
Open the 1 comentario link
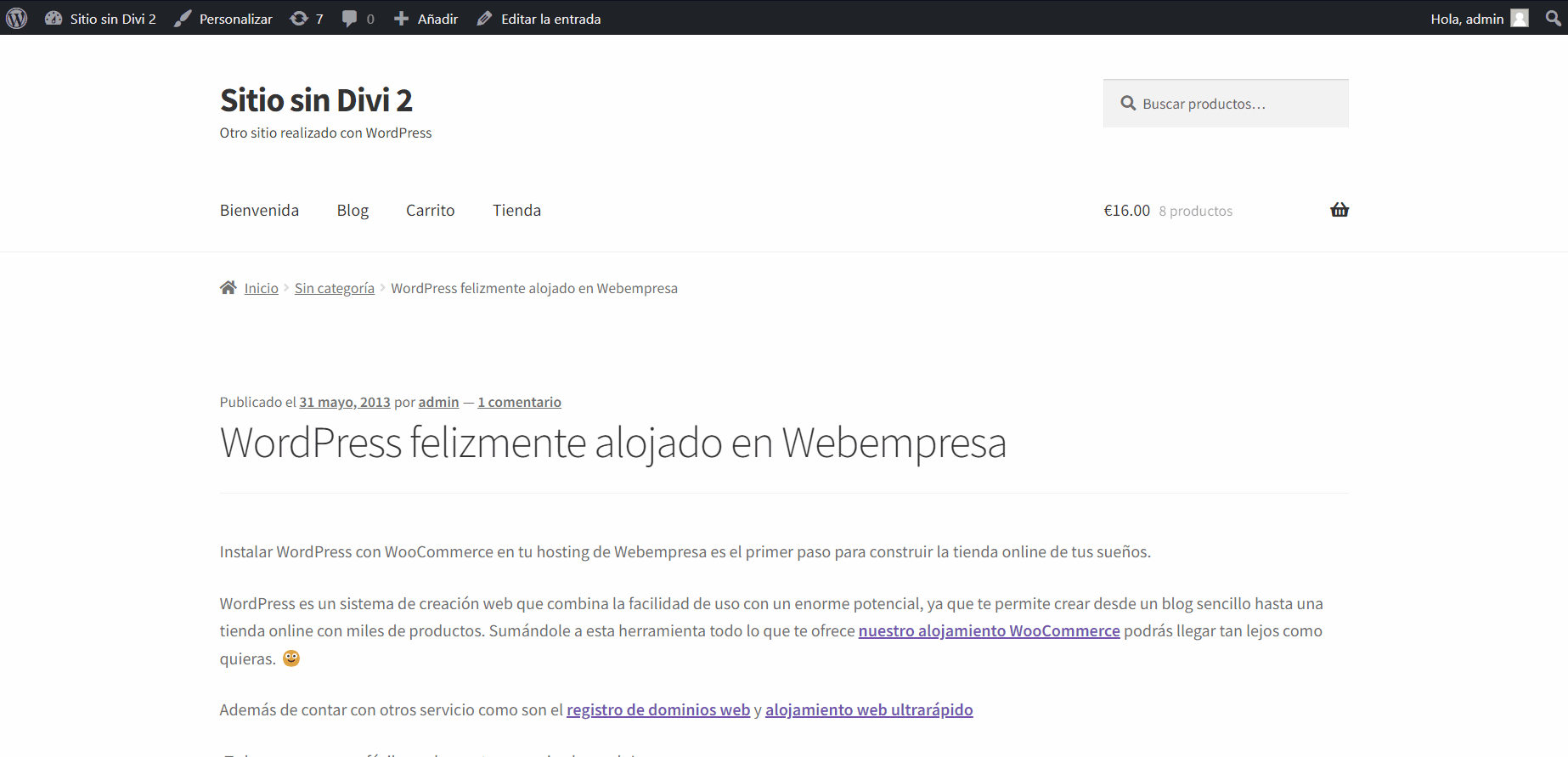[x=519, y=402]
